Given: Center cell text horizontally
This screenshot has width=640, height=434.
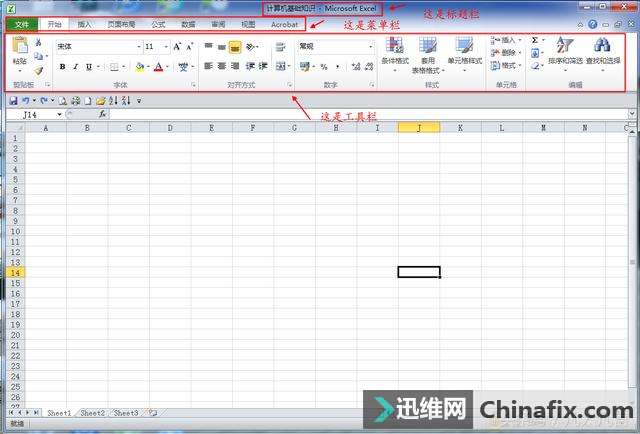Looking at the screenshot, I should [222, 66].
